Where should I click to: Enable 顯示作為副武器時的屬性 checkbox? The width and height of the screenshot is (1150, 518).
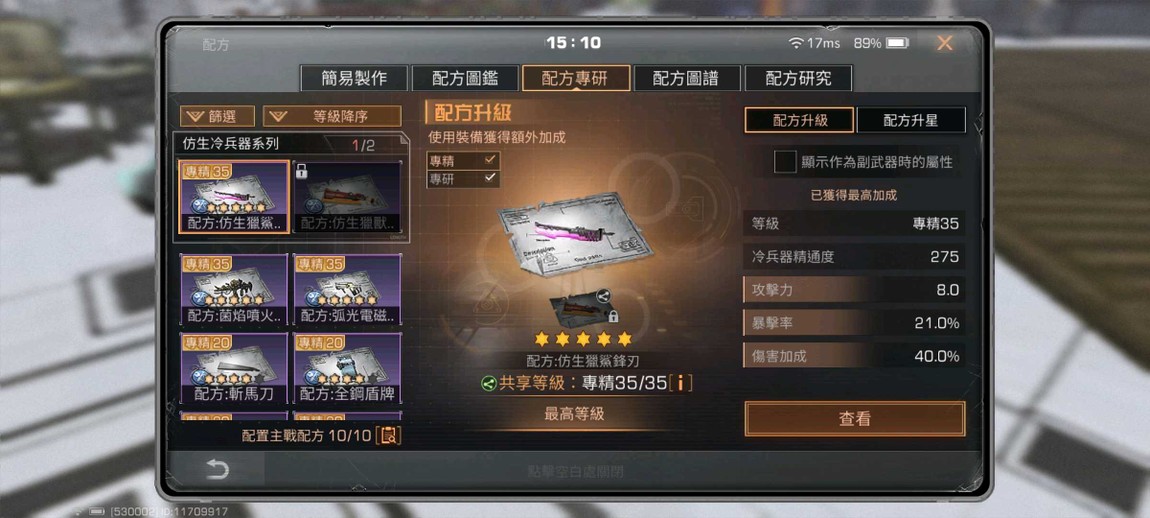click(785, 162)
